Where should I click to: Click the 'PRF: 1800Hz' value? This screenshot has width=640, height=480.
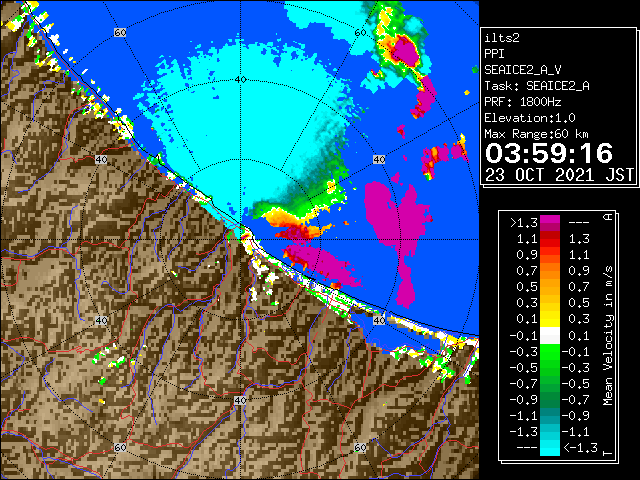[522, 102]
